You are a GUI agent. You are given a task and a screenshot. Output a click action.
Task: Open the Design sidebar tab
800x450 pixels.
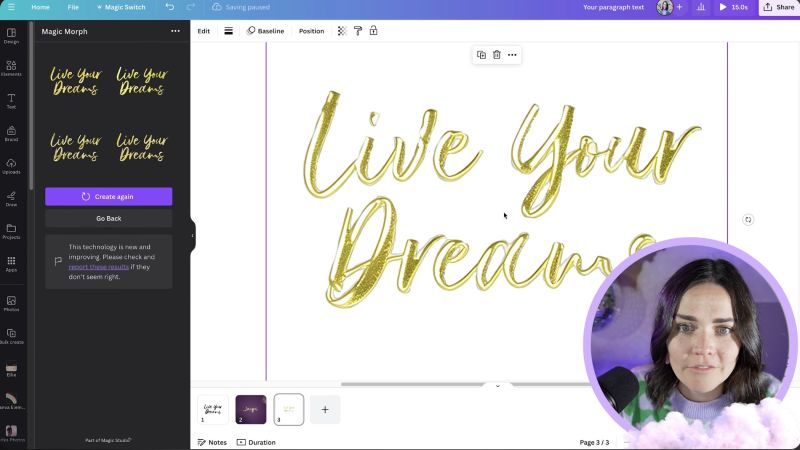tap(11, 36)
